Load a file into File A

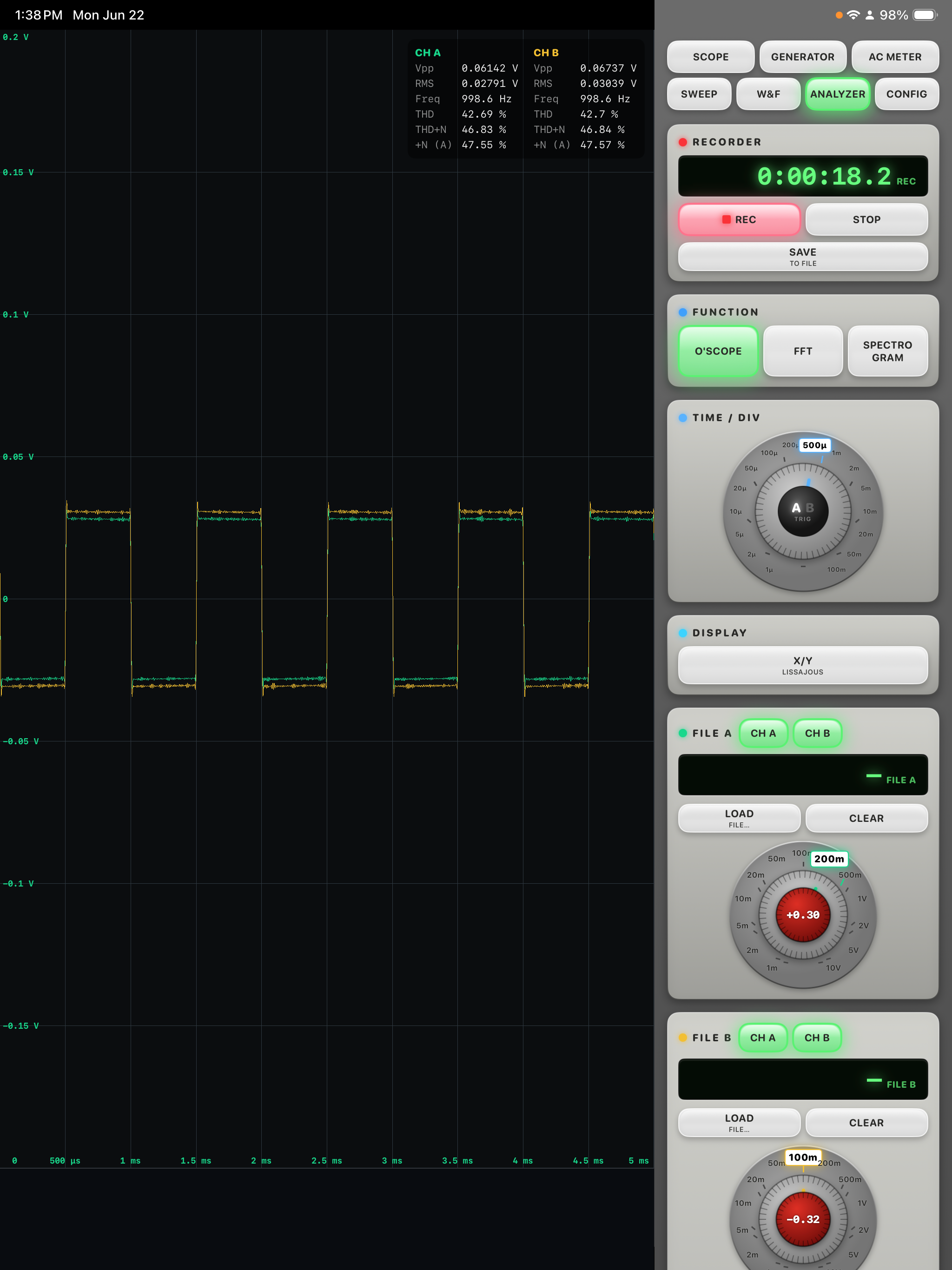739,818
